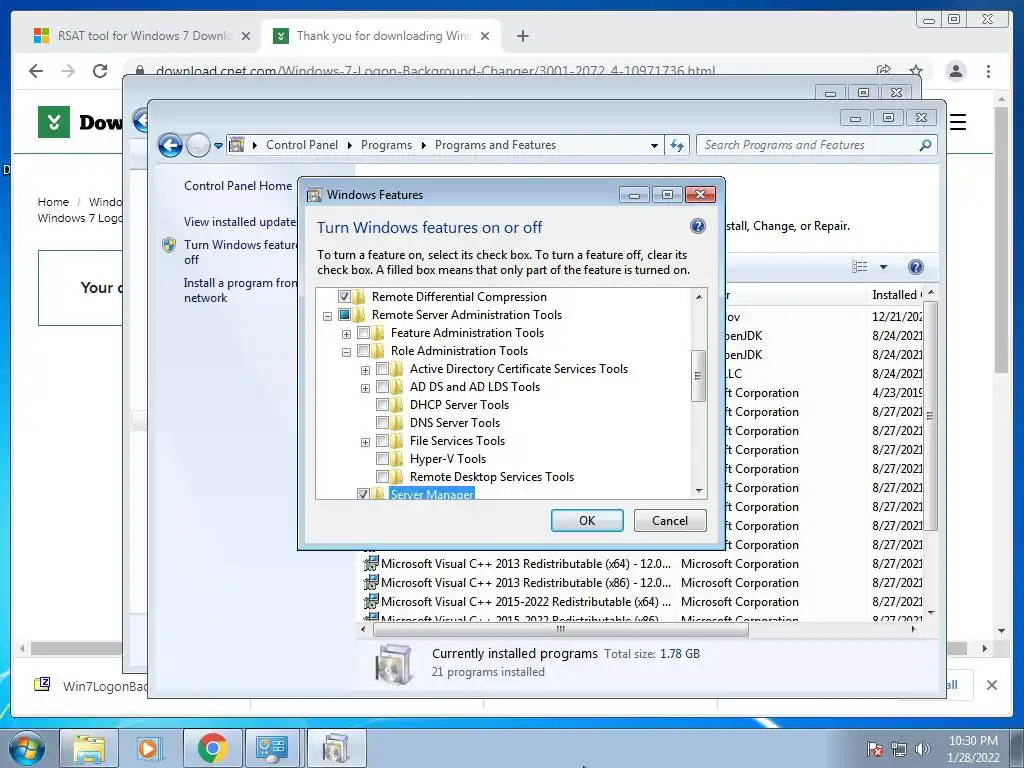Confirm with OK in Windows Features

[x=587, y=520]
